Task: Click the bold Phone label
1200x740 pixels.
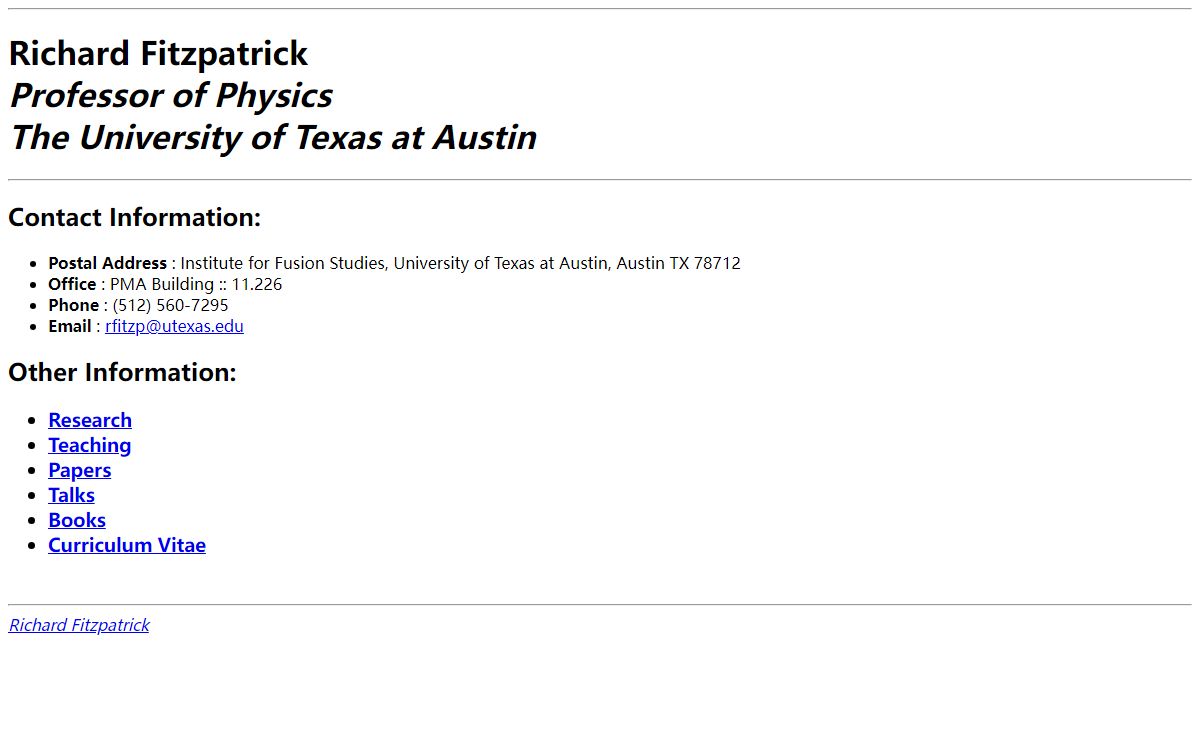Action: 73,305
